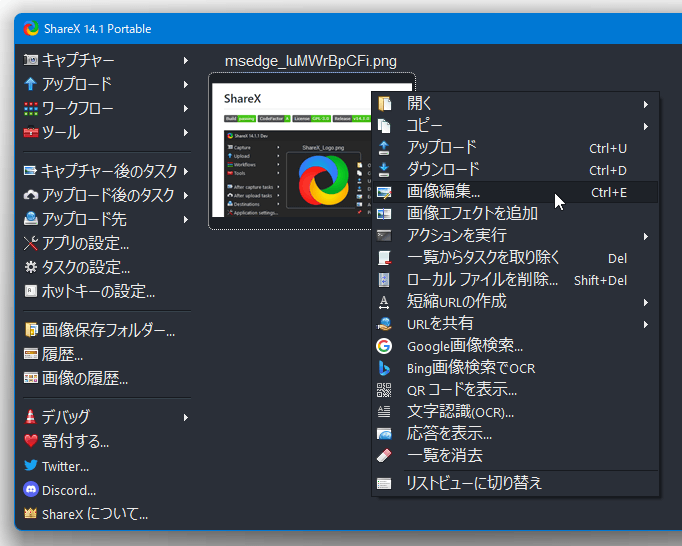
Task: Click the cloud icon for アップロード後のタスク
Action: pos(31,195)
